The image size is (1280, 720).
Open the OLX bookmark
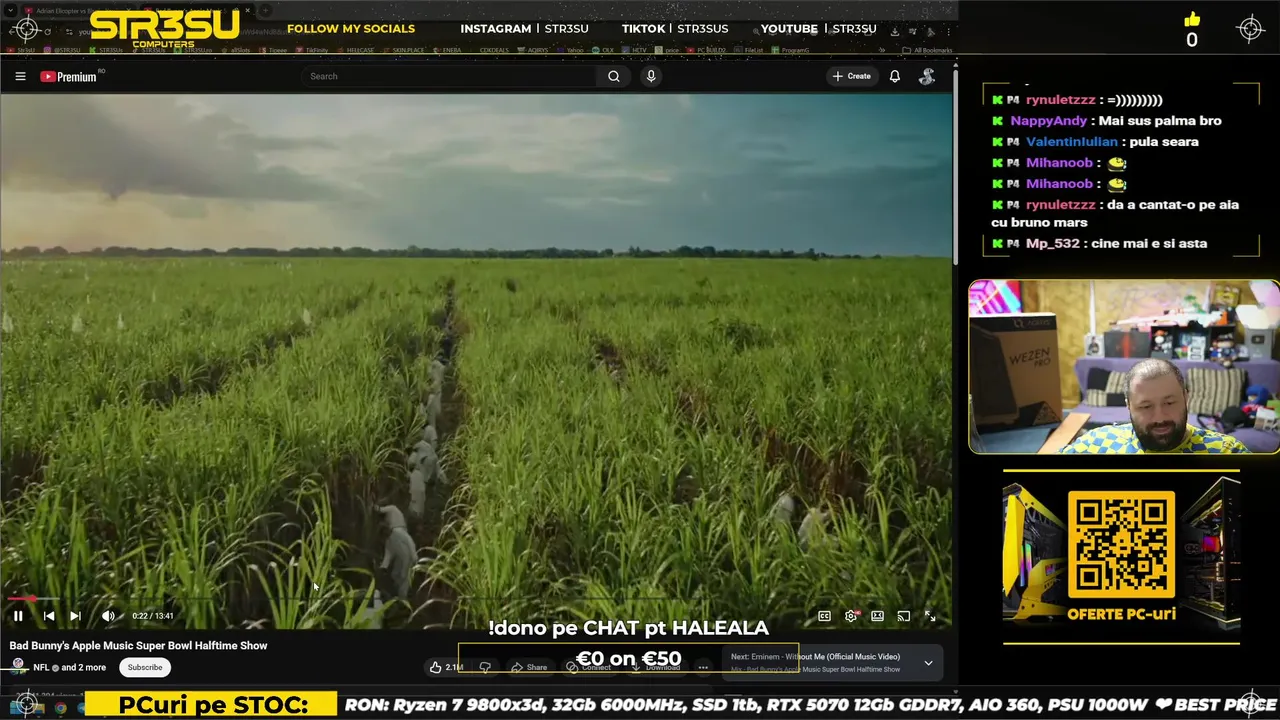(x=601, y=50)
